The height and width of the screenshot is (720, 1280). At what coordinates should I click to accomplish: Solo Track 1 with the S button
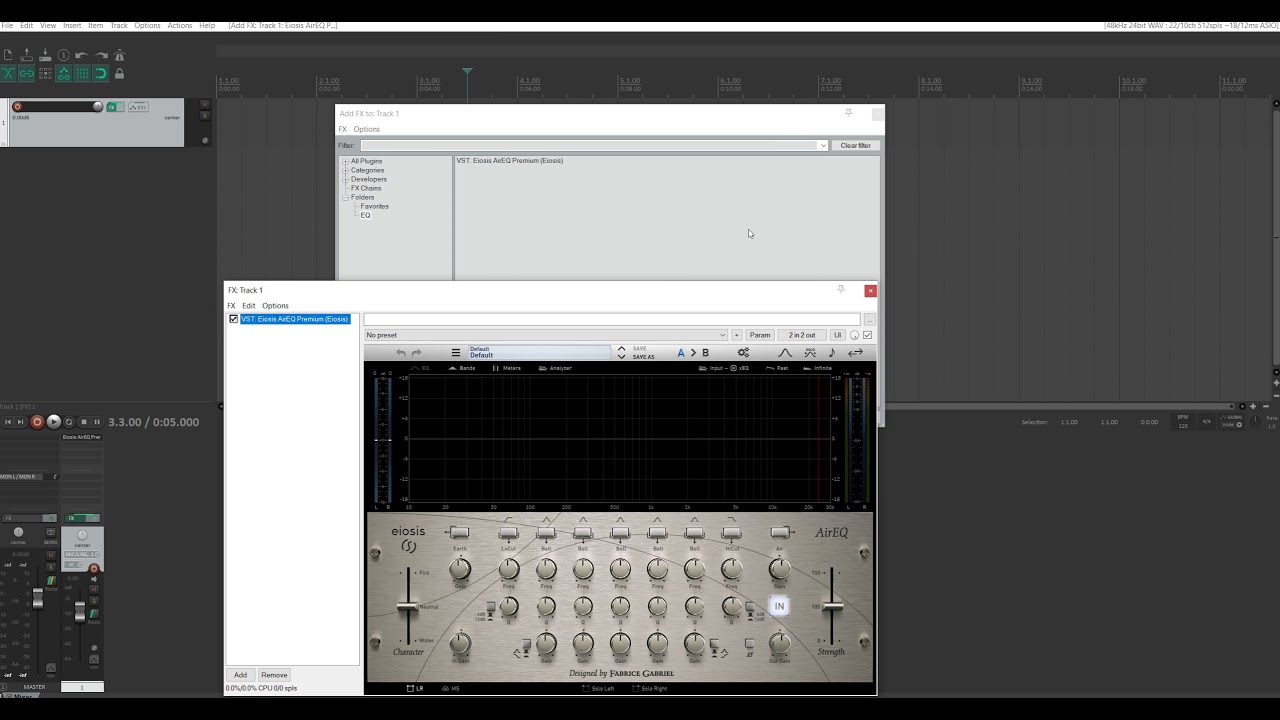pos(205,116)
